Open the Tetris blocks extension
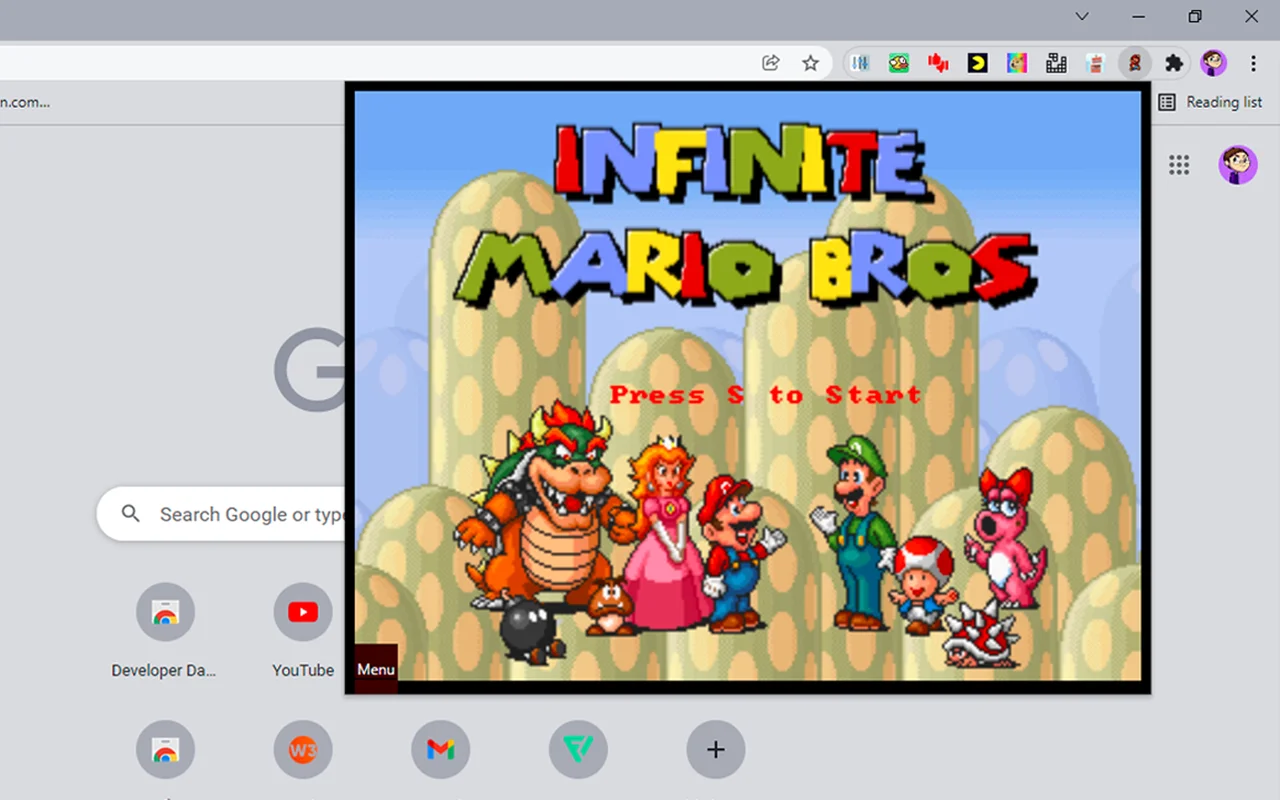 pyautogui.click(x=1056, y=63)
